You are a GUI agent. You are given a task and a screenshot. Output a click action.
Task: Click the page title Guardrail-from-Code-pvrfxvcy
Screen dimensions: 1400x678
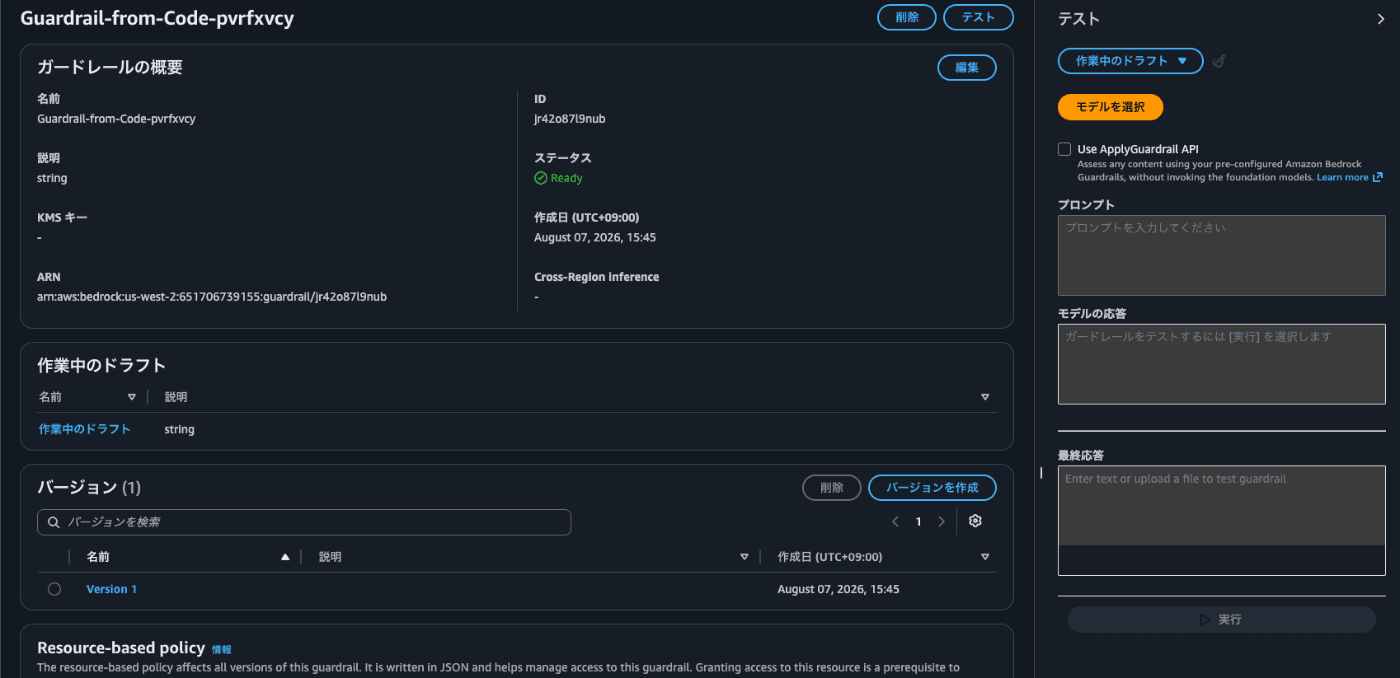coord(157,18)
